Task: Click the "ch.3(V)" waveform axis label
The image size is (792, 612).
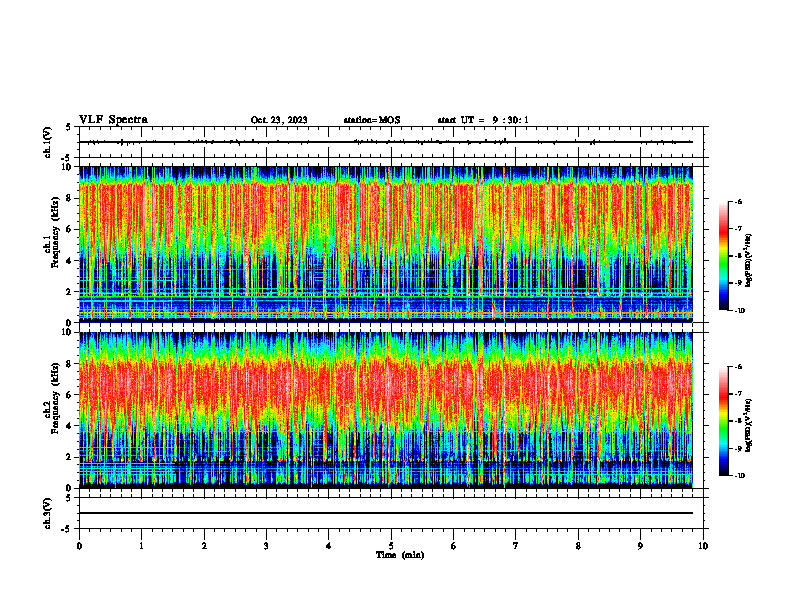Action: 48,513
